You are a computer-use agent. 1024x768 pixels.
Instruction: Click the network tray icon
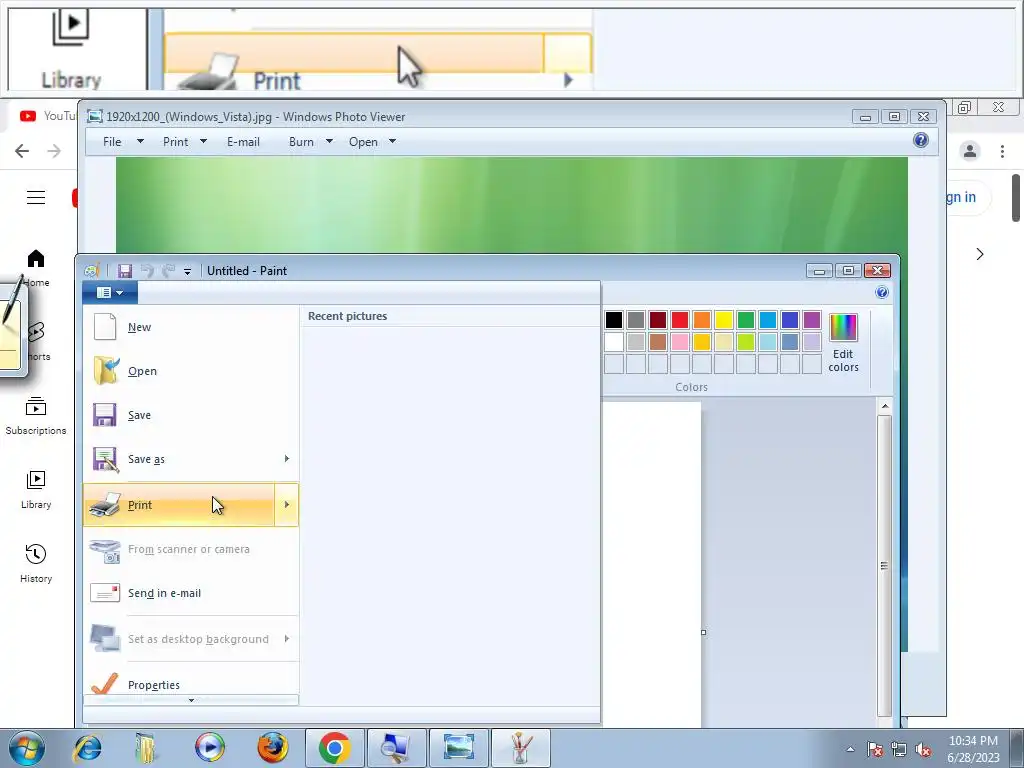pyautogui.click(x=899, y=750)
